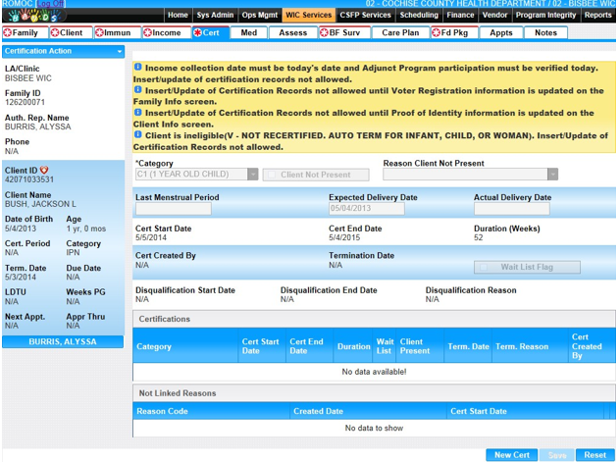This screenshot has width=616, height=462.
Task: Open the CSFP Services menu
Action: click(365, 15)
